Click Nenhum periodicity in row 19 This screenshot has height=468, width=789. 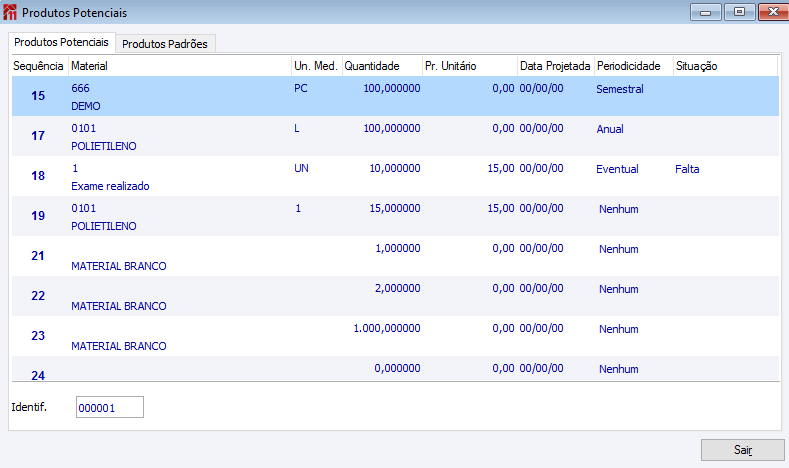pyautogui.click(x=618, y=209)
